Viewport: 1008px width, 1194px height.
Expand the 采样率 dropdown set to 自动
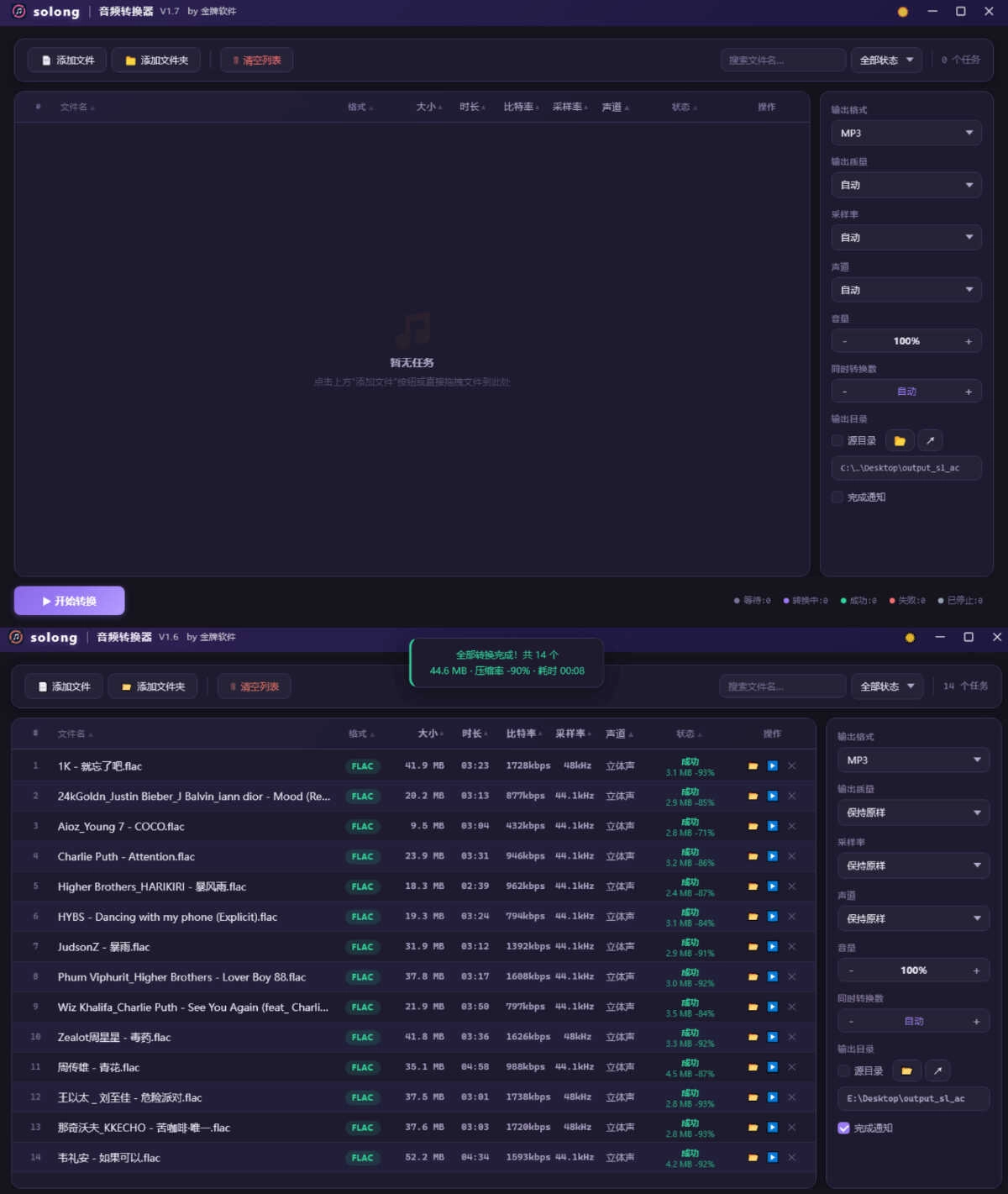point(906,238)
